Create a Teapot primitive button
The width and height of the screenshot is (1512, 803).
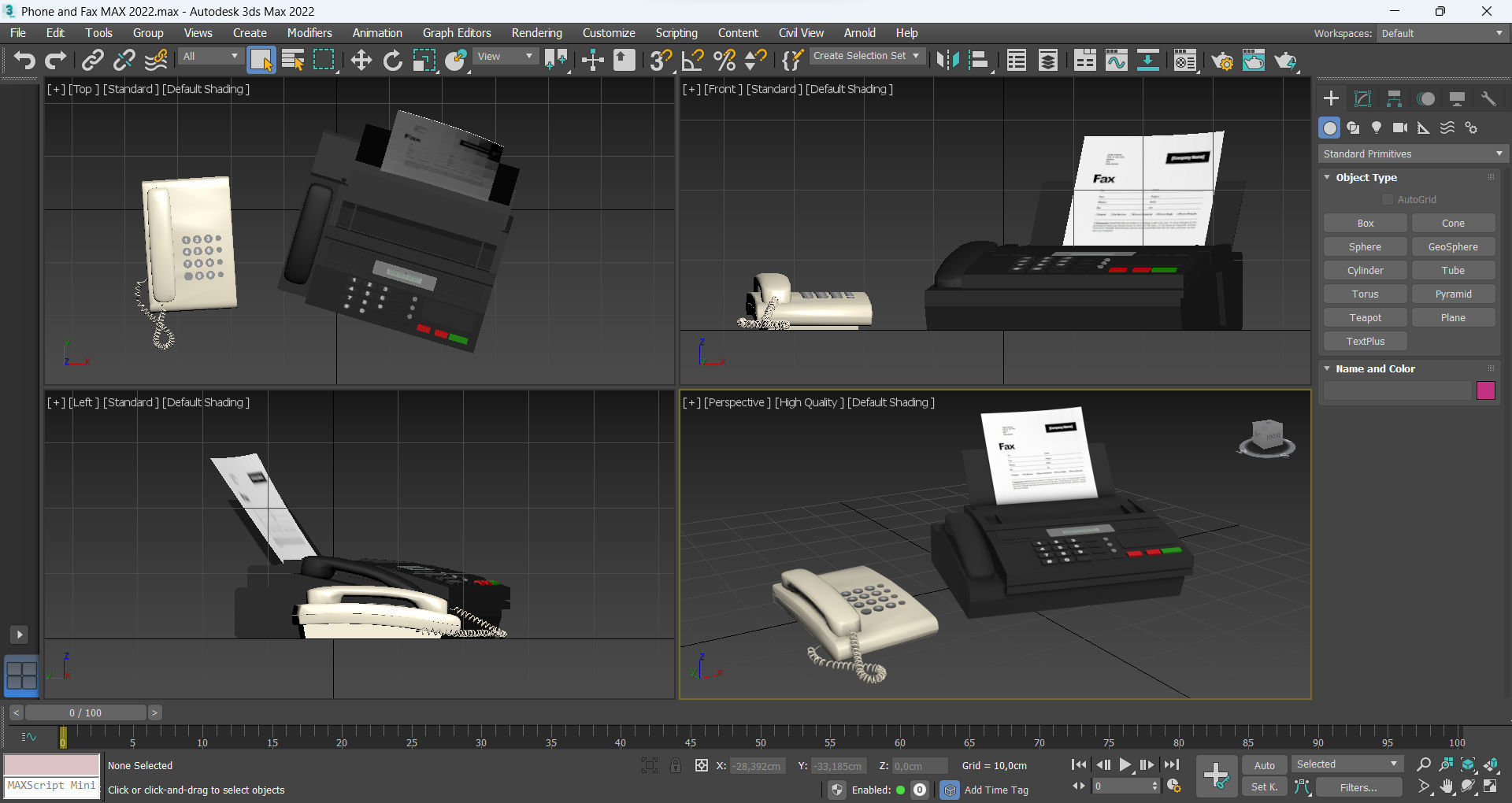(x=1366, y=318)
